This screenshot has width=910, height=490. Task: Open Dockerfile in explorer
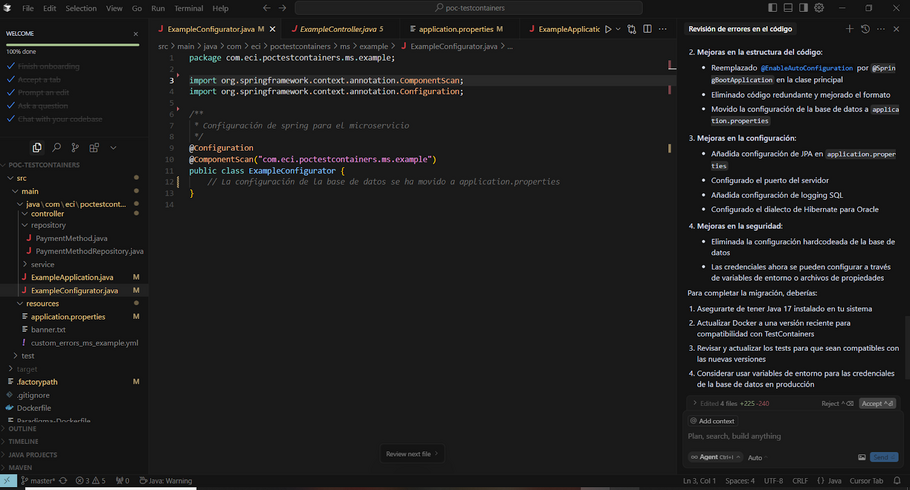(x=34, y=408)
